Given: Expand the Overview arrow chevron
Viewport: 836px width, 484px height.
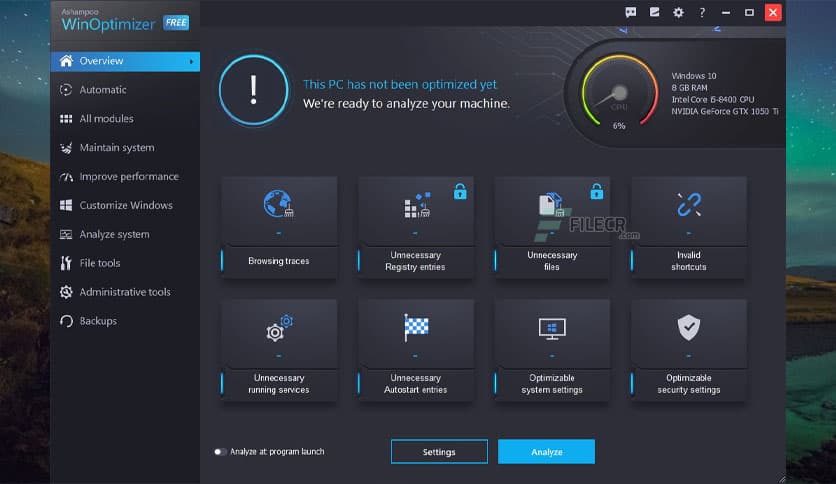Looking at the screenshot, I should coord(191,61).
